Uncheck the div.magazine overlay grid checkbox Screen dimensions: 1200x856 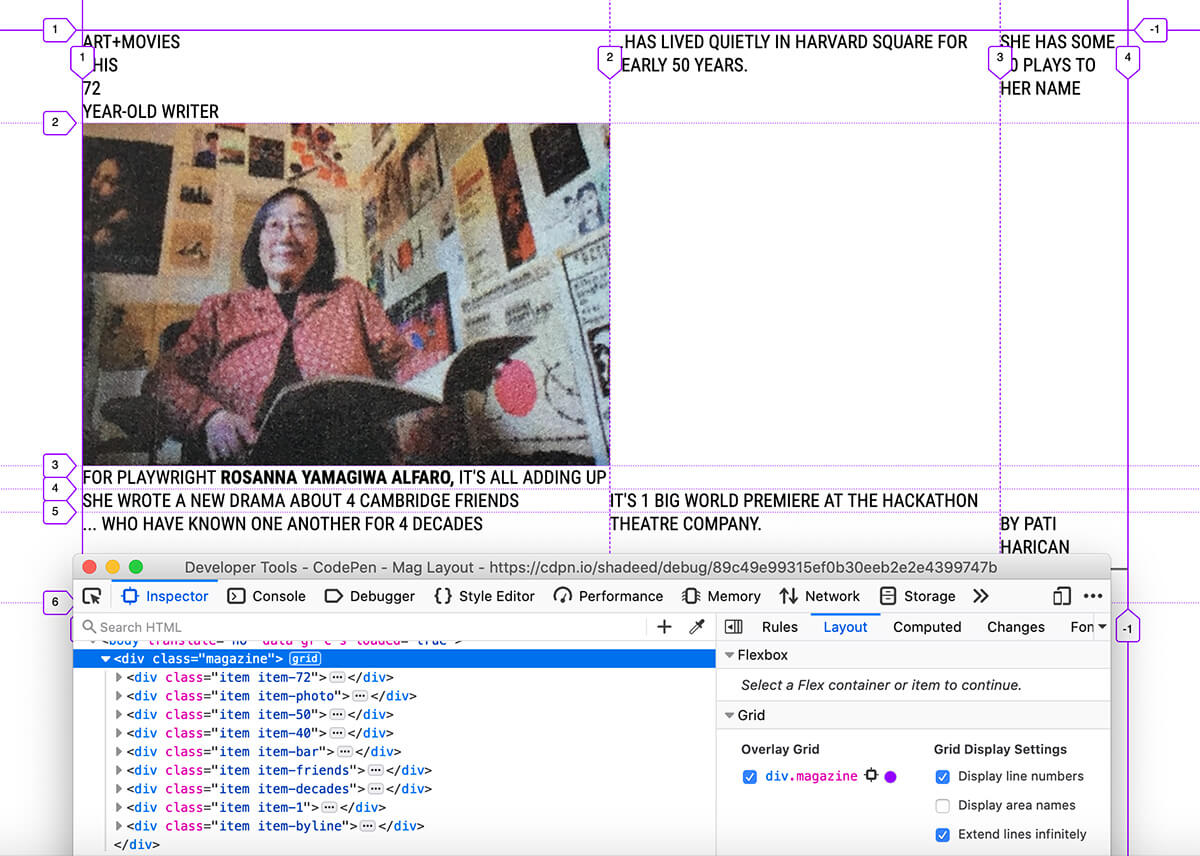pos(750,777)
